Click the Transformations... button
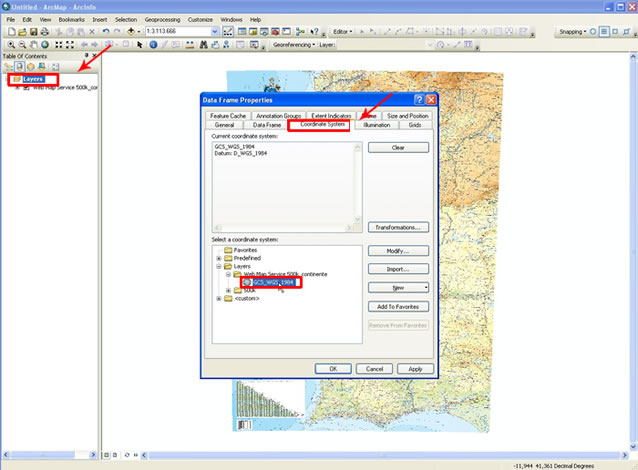 tap(398, 227)
